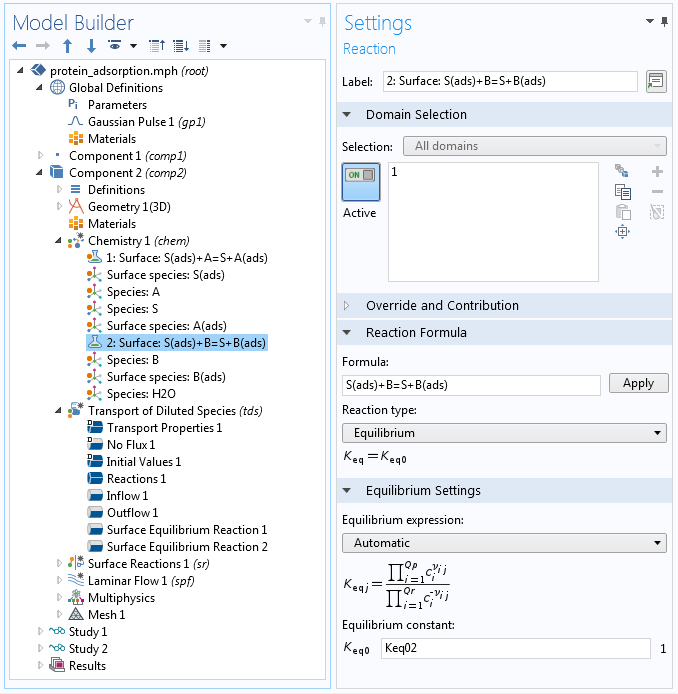This screenshot has height=694, width=678.
Task: Expand the Results node
Action: [x=40, y=665]
